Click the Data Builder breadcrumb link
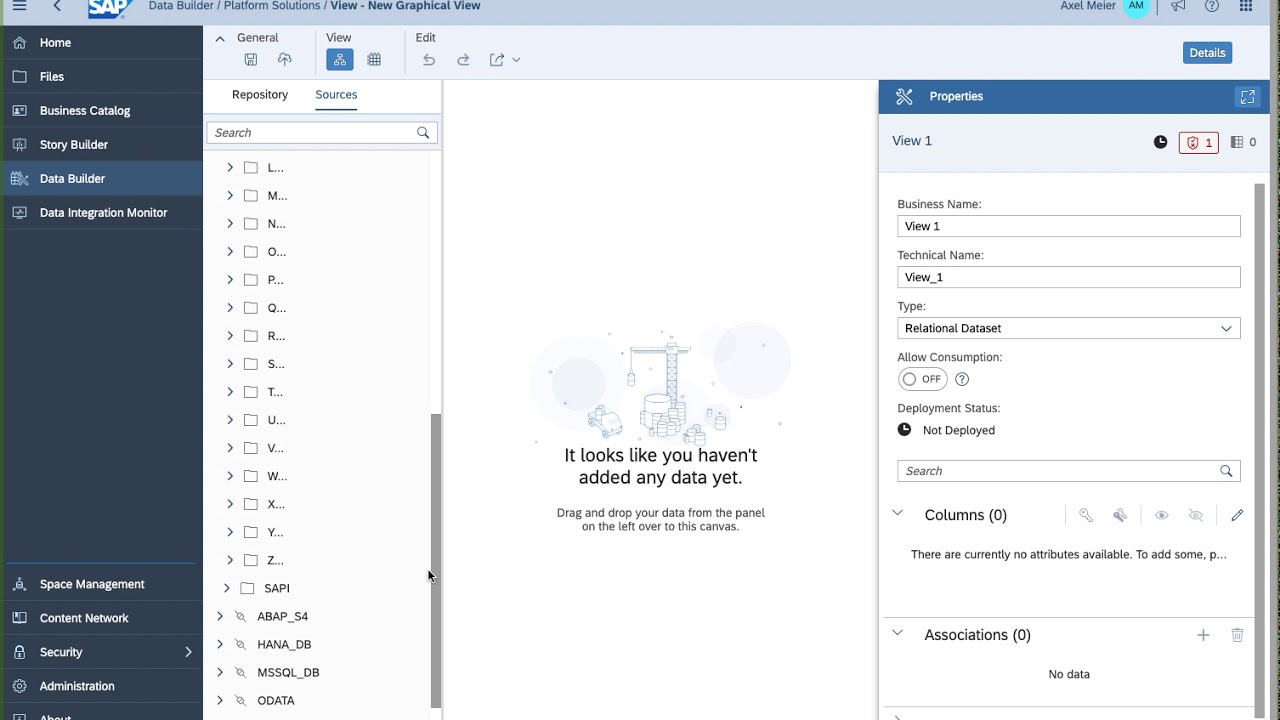 pyautogui.click(x=181, y=6)
